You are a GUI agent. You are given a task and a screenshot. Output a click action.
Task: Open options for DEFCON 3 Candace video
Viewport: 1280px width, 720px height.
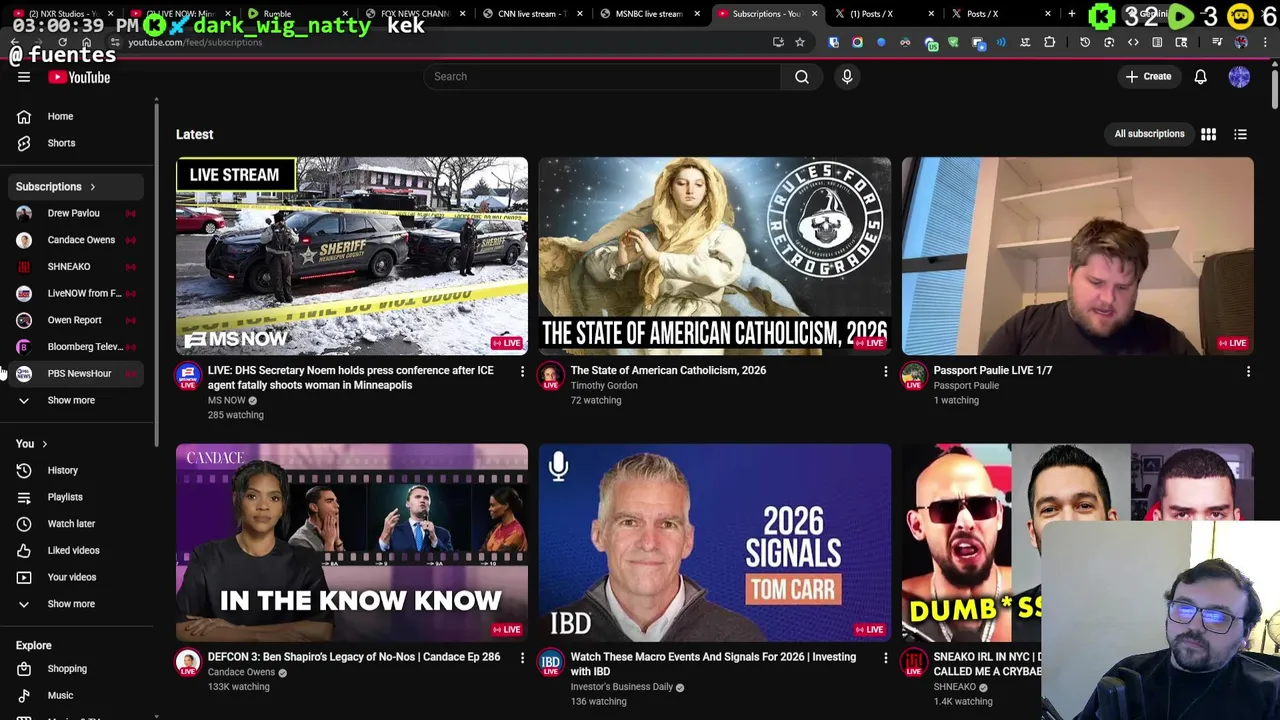(522, 658)
